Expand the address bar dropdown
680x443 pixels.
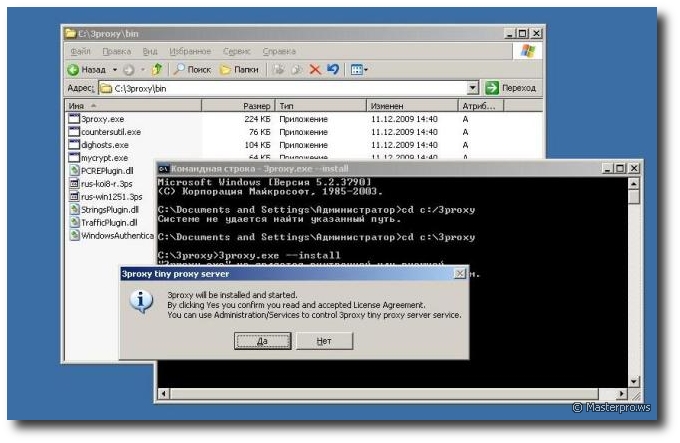click(x=473, y=88)
